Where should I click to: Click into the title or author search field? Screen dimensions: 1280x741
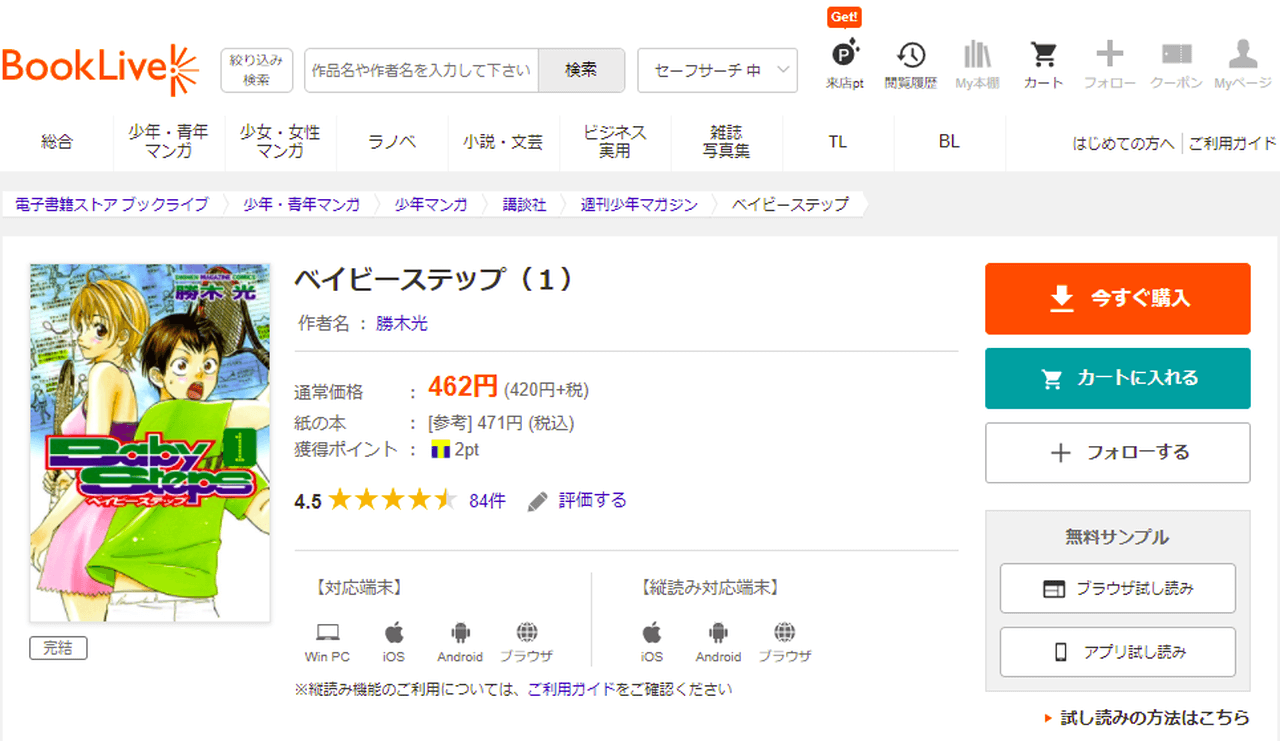pos(421,71)
